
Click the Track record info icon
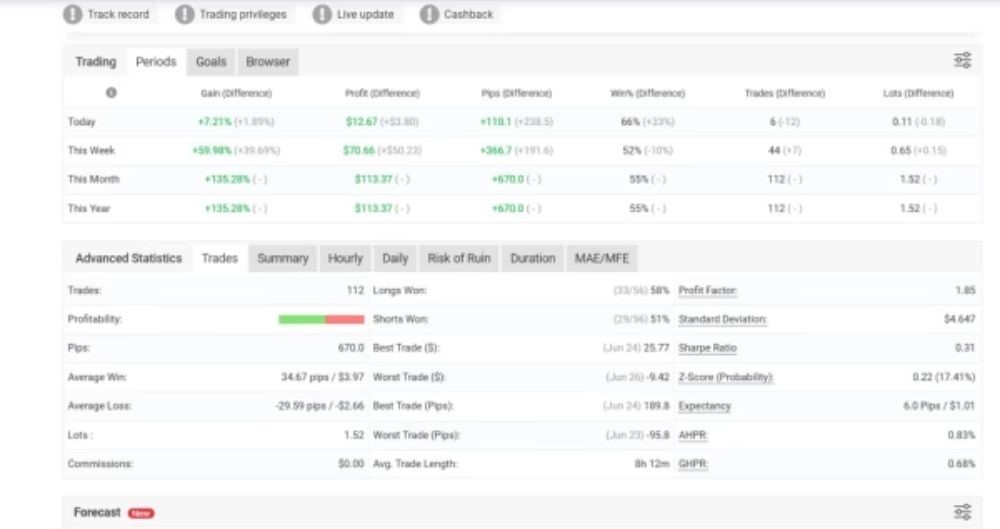pos(73,15)
